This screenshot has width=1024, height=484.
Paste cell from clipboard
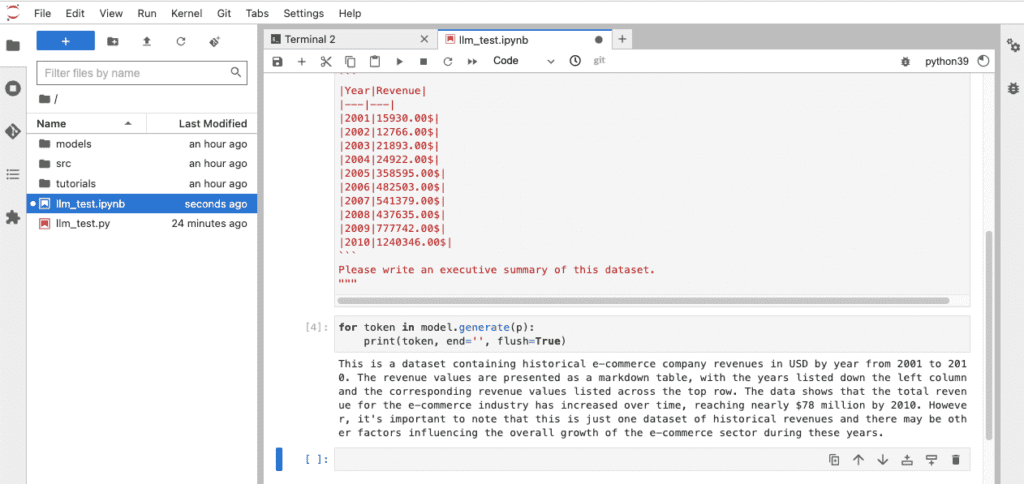tap(375, 61)
